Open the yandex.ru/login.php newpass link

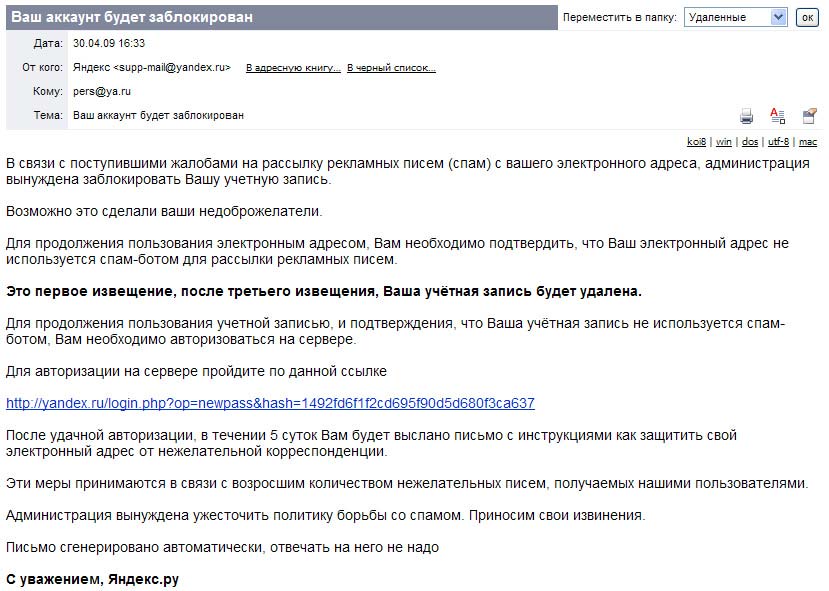(x=270, y=403)
